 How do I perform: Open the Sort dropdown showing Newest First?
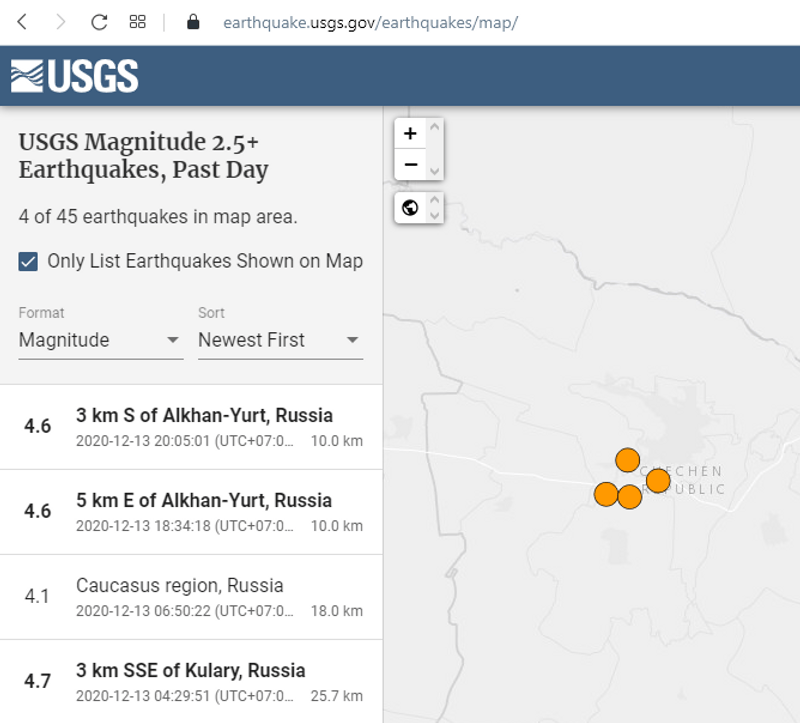click(280, 340)
